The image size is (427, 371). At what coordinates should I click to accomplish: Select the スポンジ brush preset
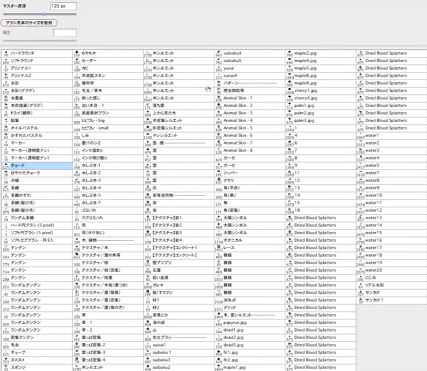(x=37, y=367)
